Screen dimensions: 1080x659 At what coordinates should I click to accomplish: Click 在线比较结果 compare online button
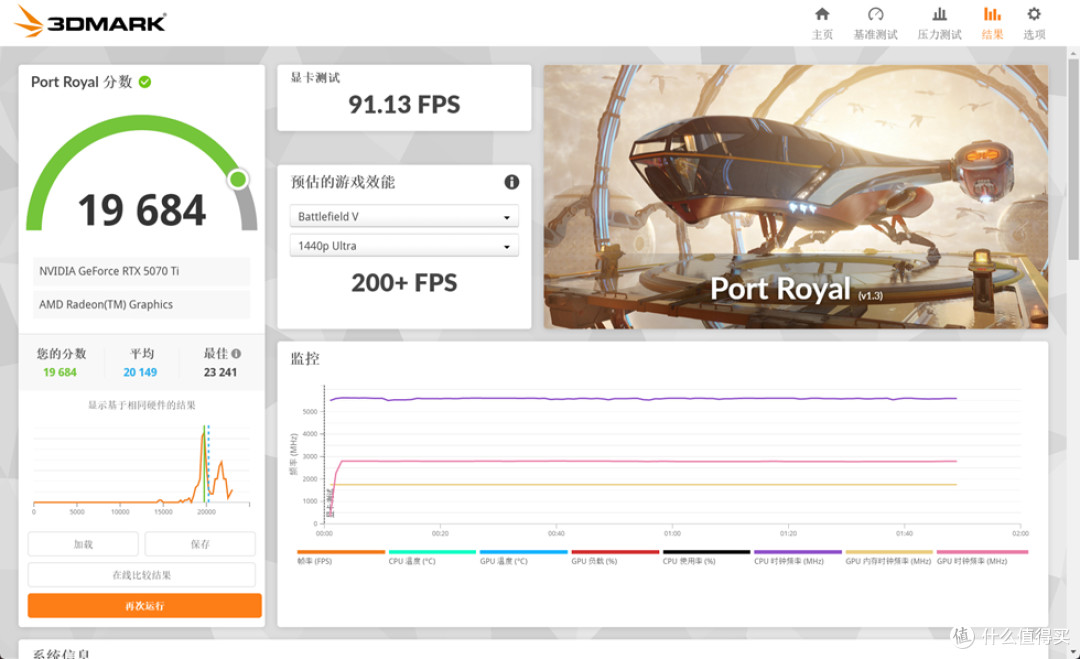coord(141,575)
